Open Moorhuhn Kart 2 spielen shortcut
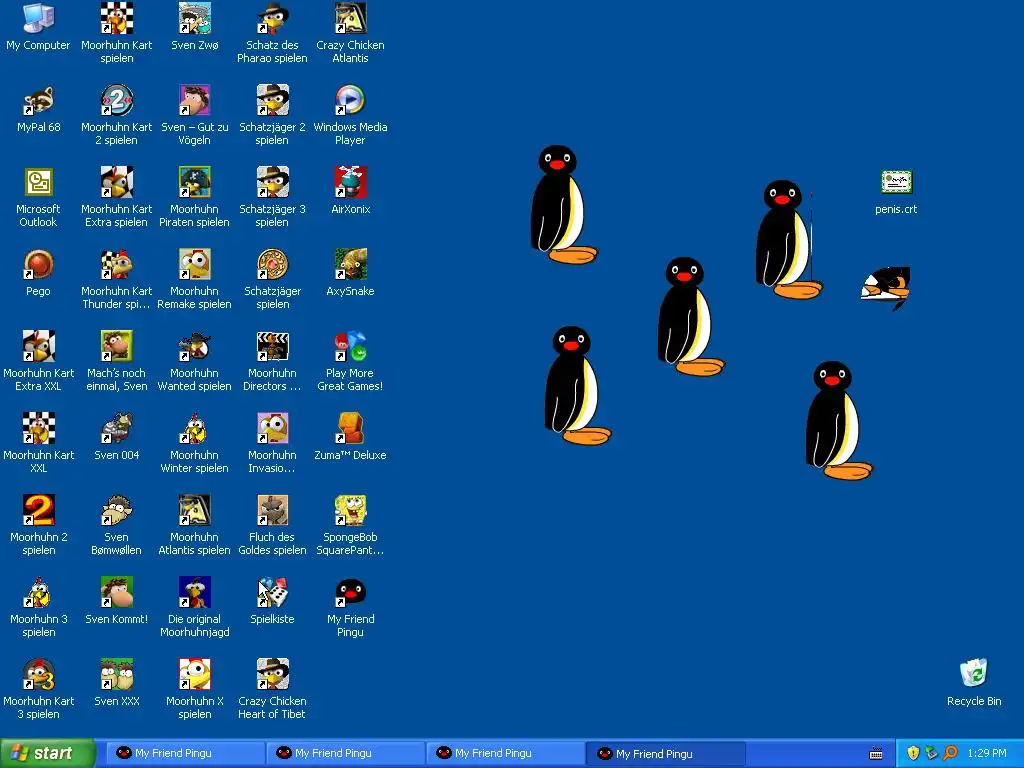Viewport: 1024px width, 768px height. click(x=117, y=101)
